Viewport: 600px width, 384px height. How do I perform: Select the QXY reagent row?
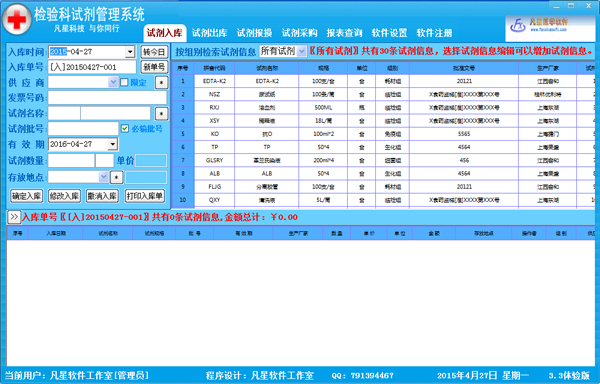tap(383, 200)
